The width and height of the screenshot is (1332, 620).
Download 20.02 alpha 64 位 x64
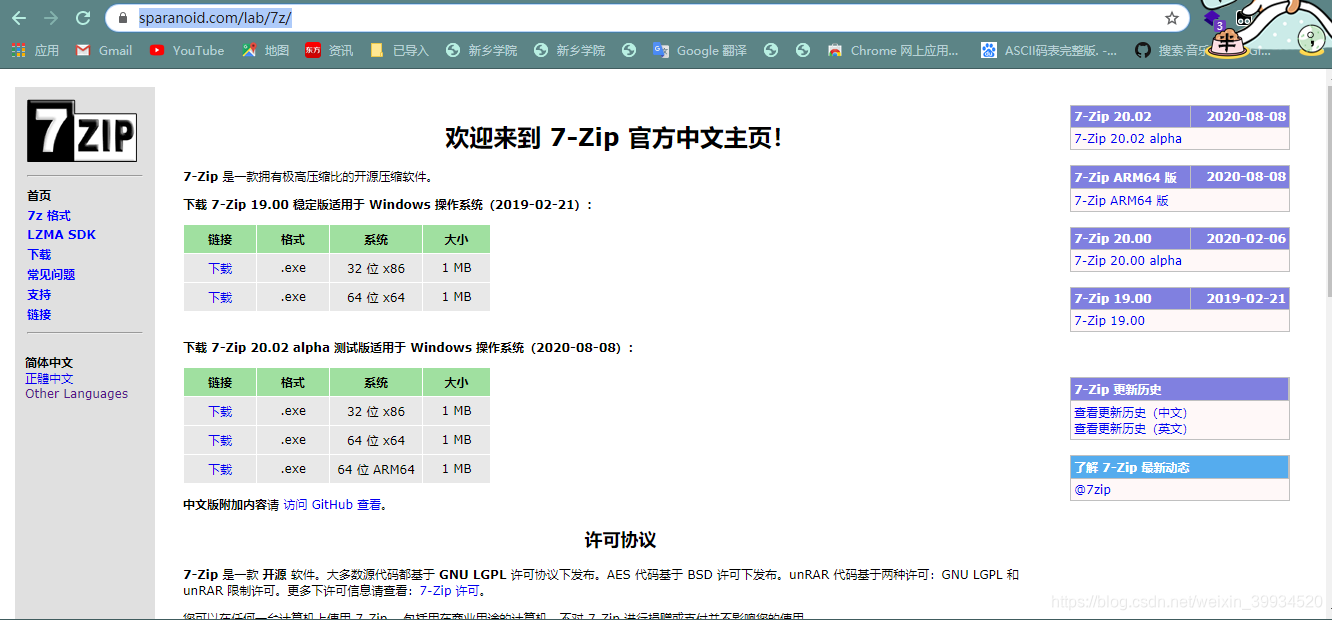(x=220, y=440)
